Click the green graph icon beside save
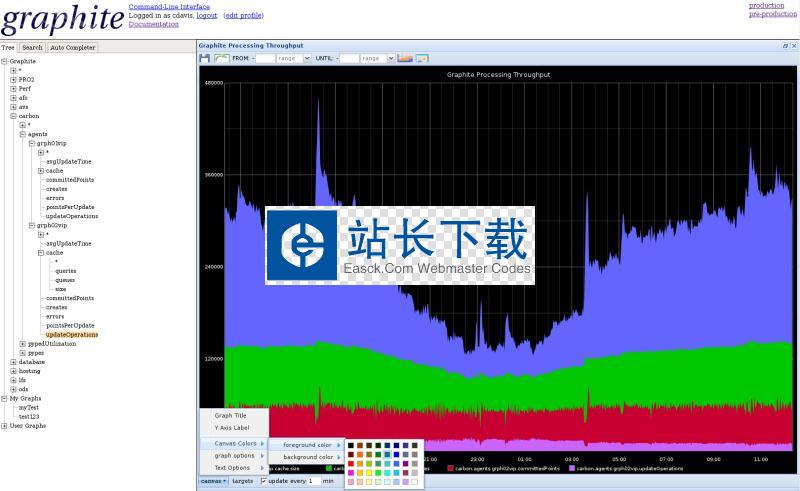The width and height of the screenshot is (800, 491). 221,59
